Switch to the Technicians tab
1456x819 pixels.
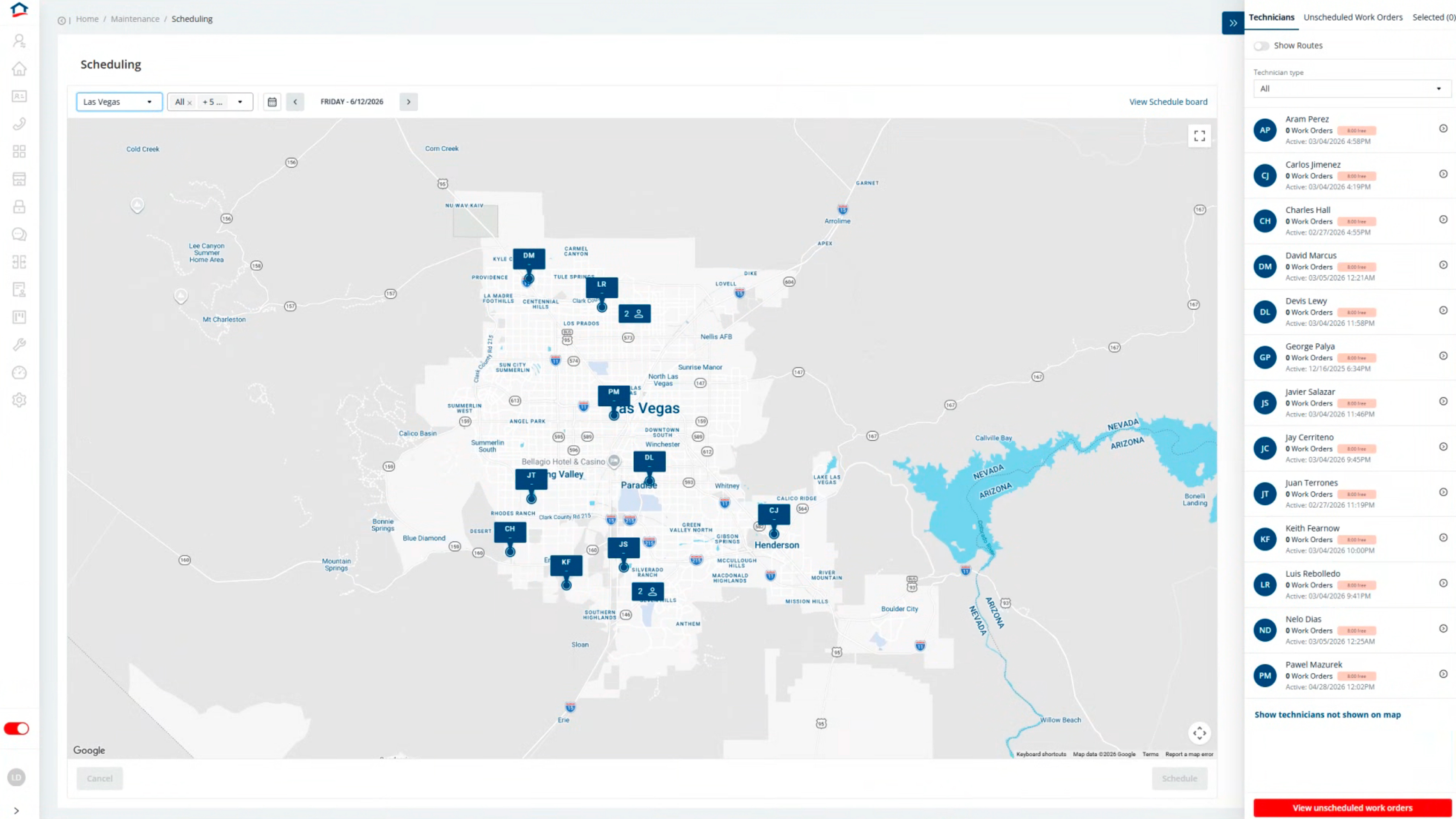tap(1271, 17)
